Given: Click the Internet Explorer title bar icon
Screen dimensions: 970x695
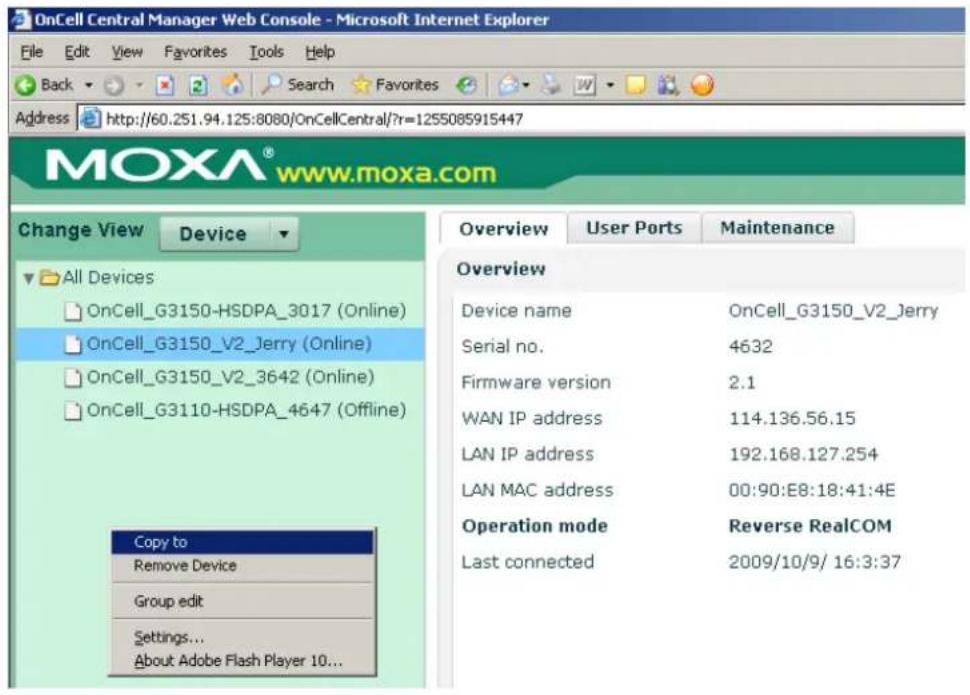Looking at the screenshot, I should (x=21, y=20).
